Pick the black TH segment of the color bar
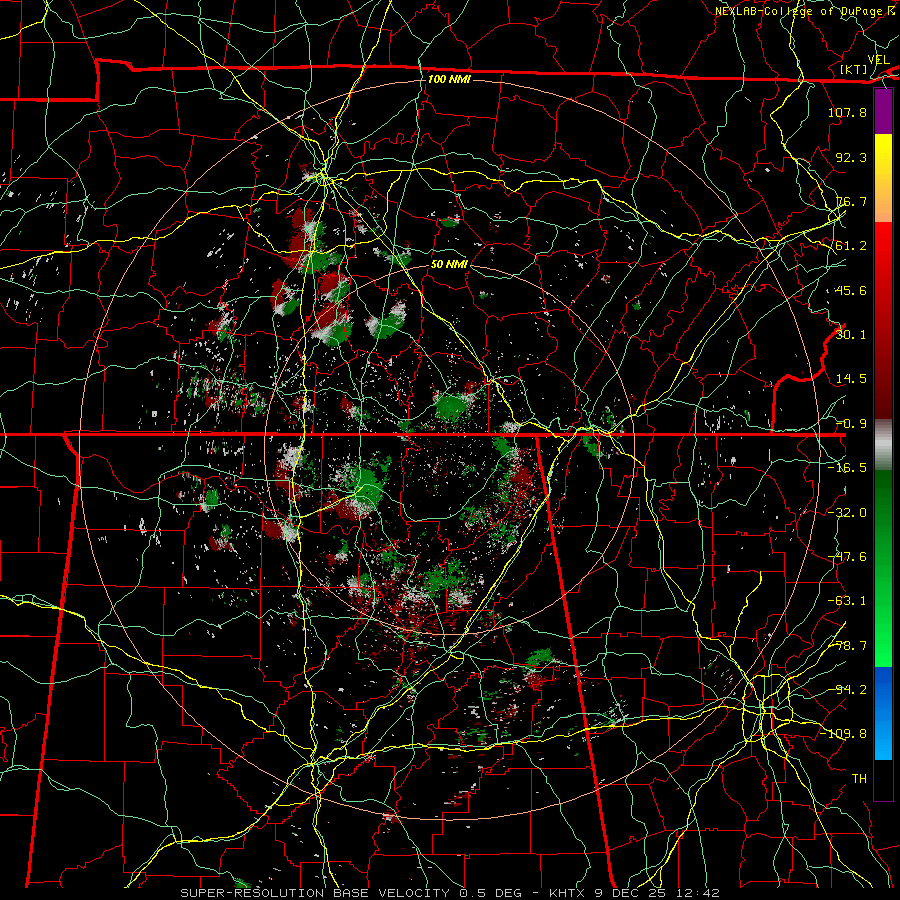Viewport: 900px width, 900px height. (883, 779)
